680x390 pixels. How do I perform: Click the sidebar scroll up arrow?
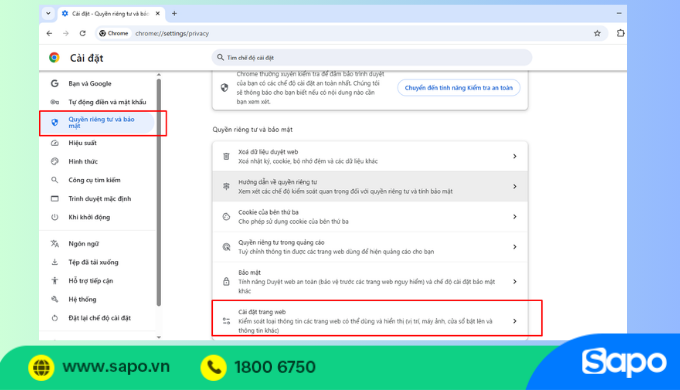[x=159, y=75]
